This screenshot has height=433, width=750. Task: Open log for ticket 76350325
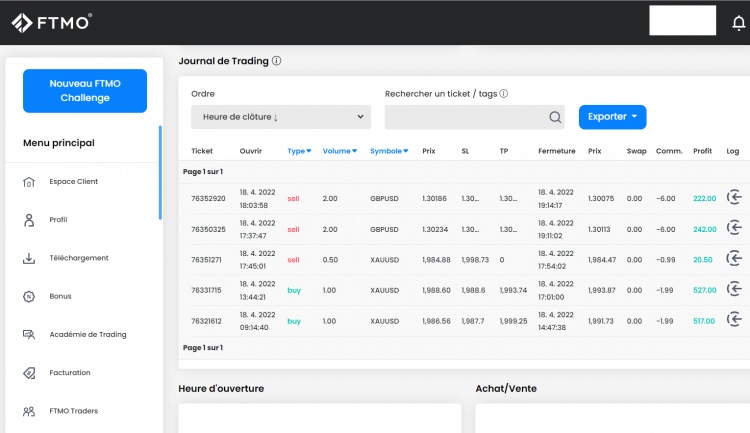click(734, 229)
